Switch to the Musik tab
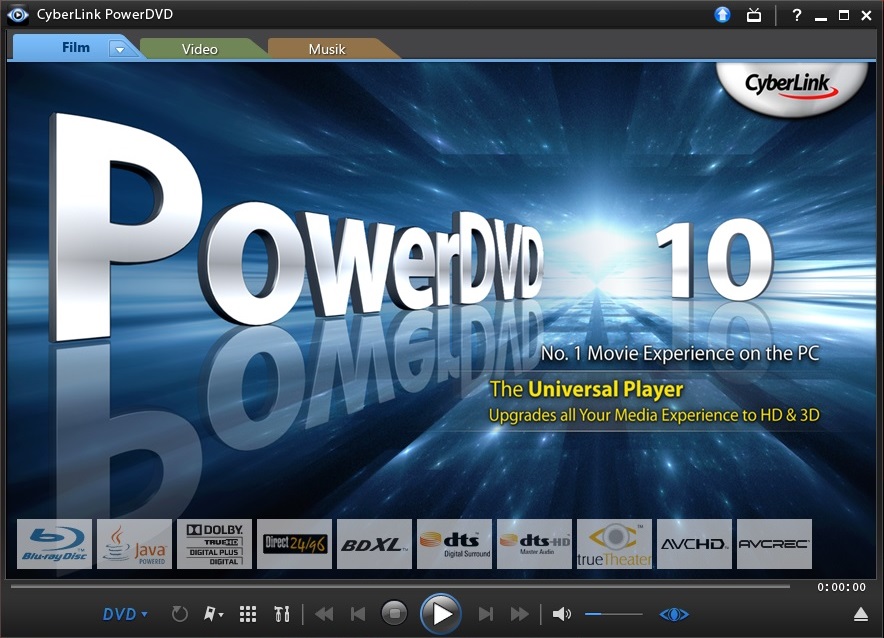The width and height of the screenshot is (884, 638). [x=327, y=49]
